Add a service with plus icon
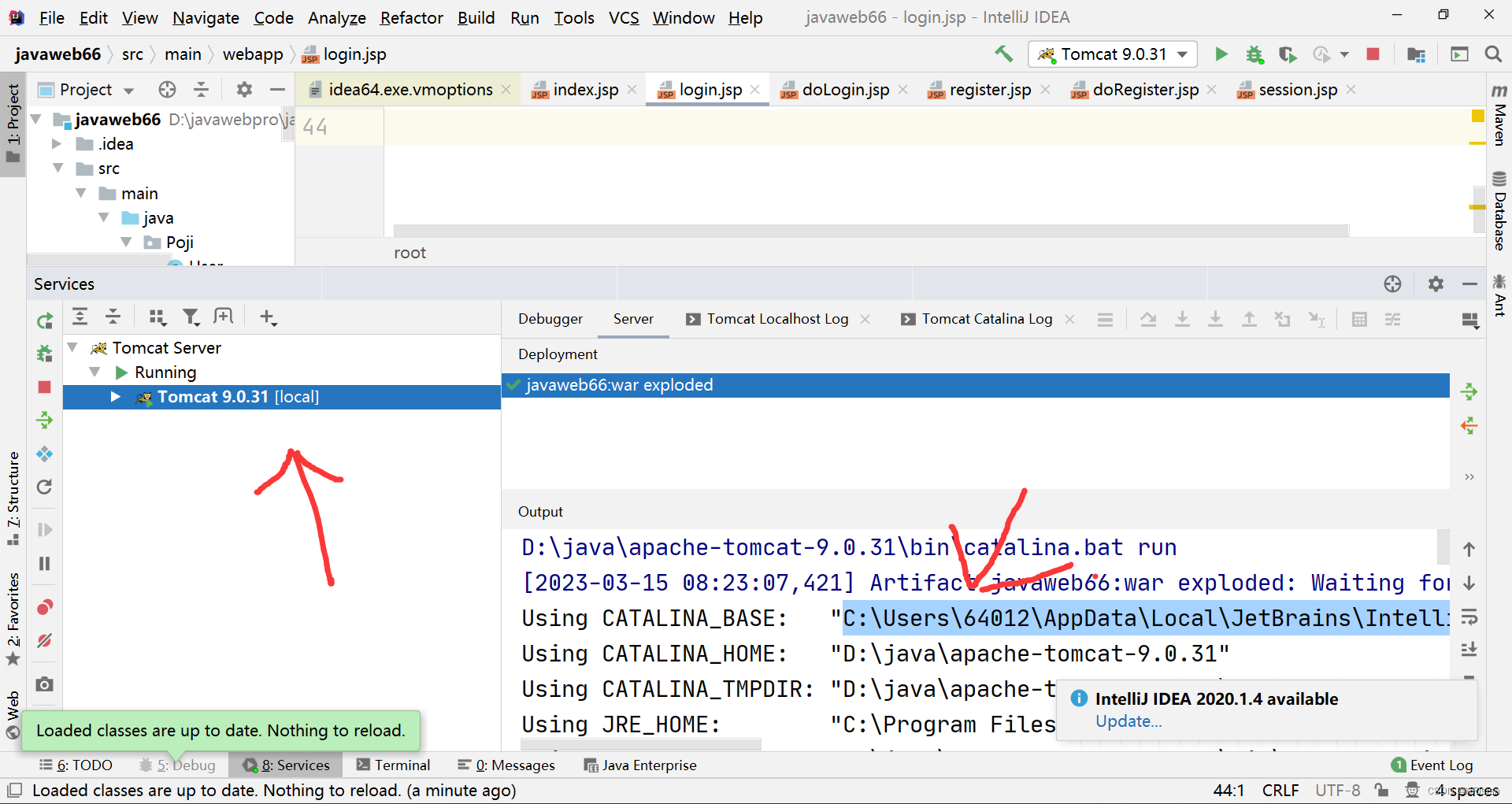The height and width of the screenshot is (804, 1512). tap(268, 317)
